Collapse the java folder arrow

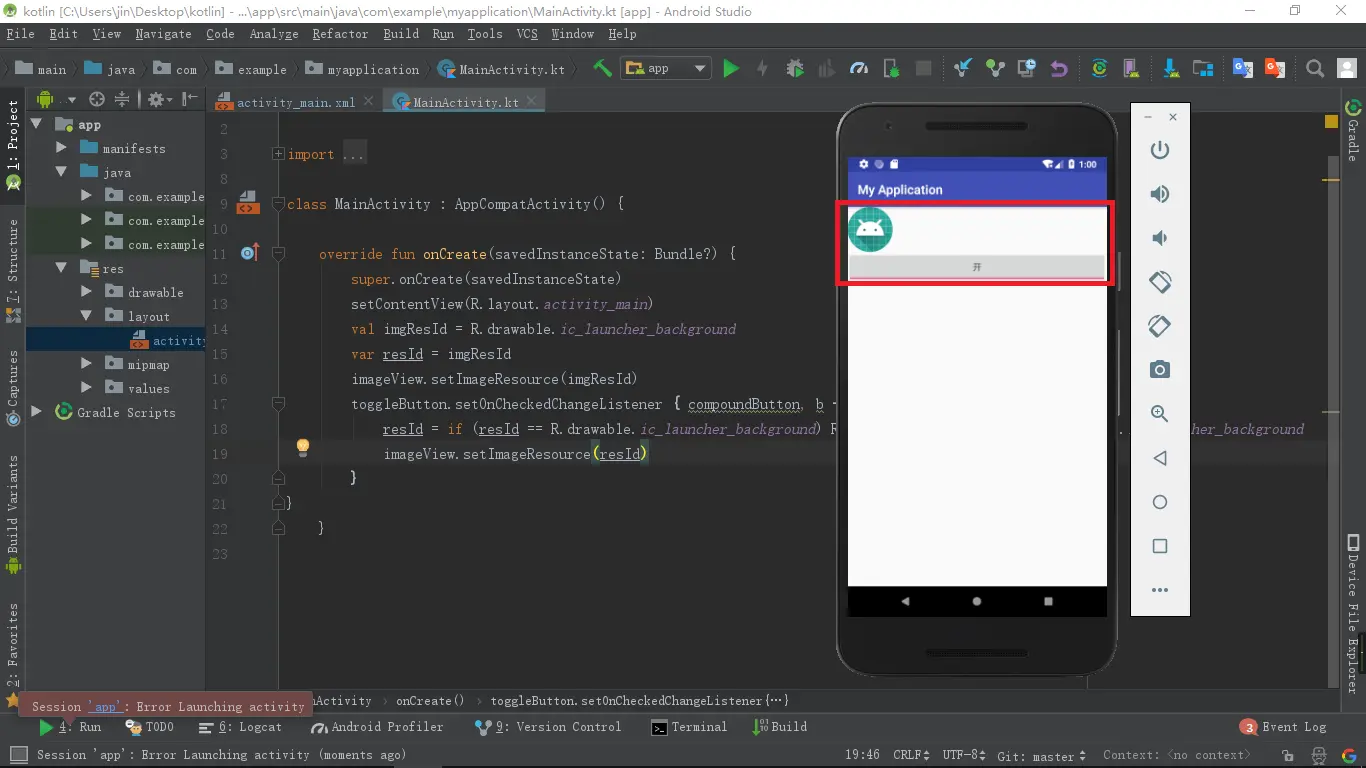62,172
